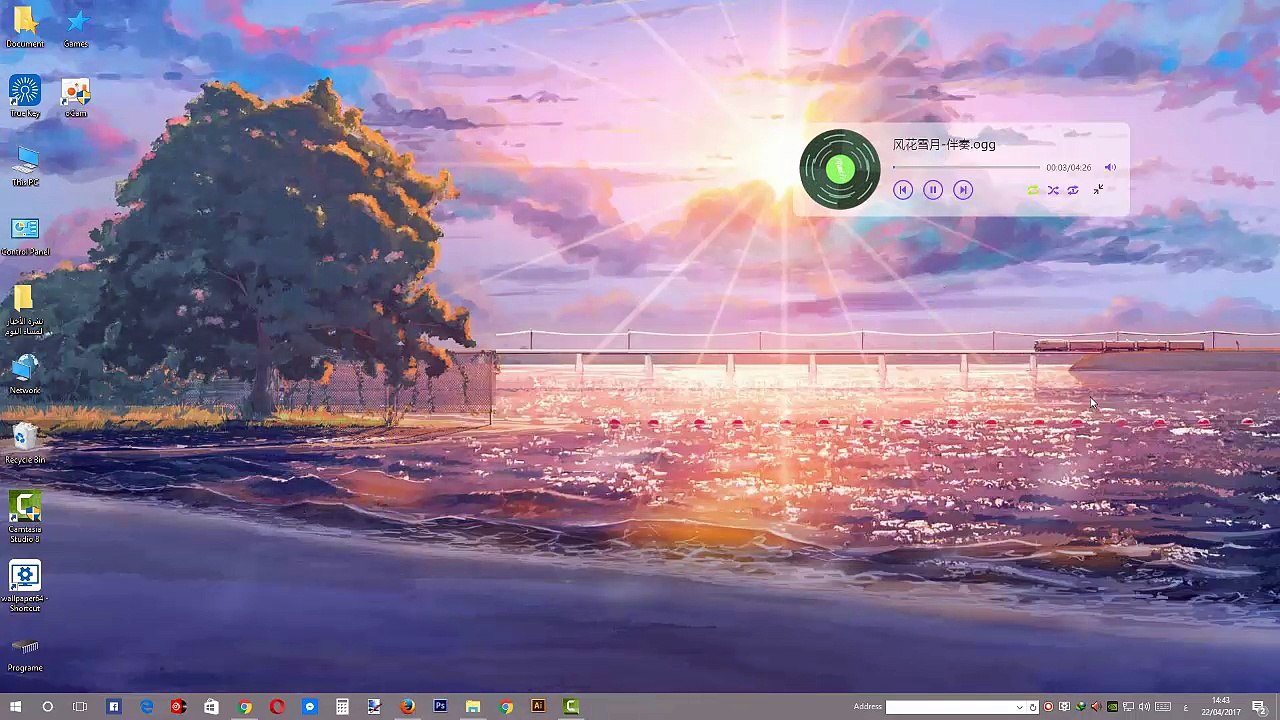
Task: Open Messenger from taskbar
Action: 309,707
